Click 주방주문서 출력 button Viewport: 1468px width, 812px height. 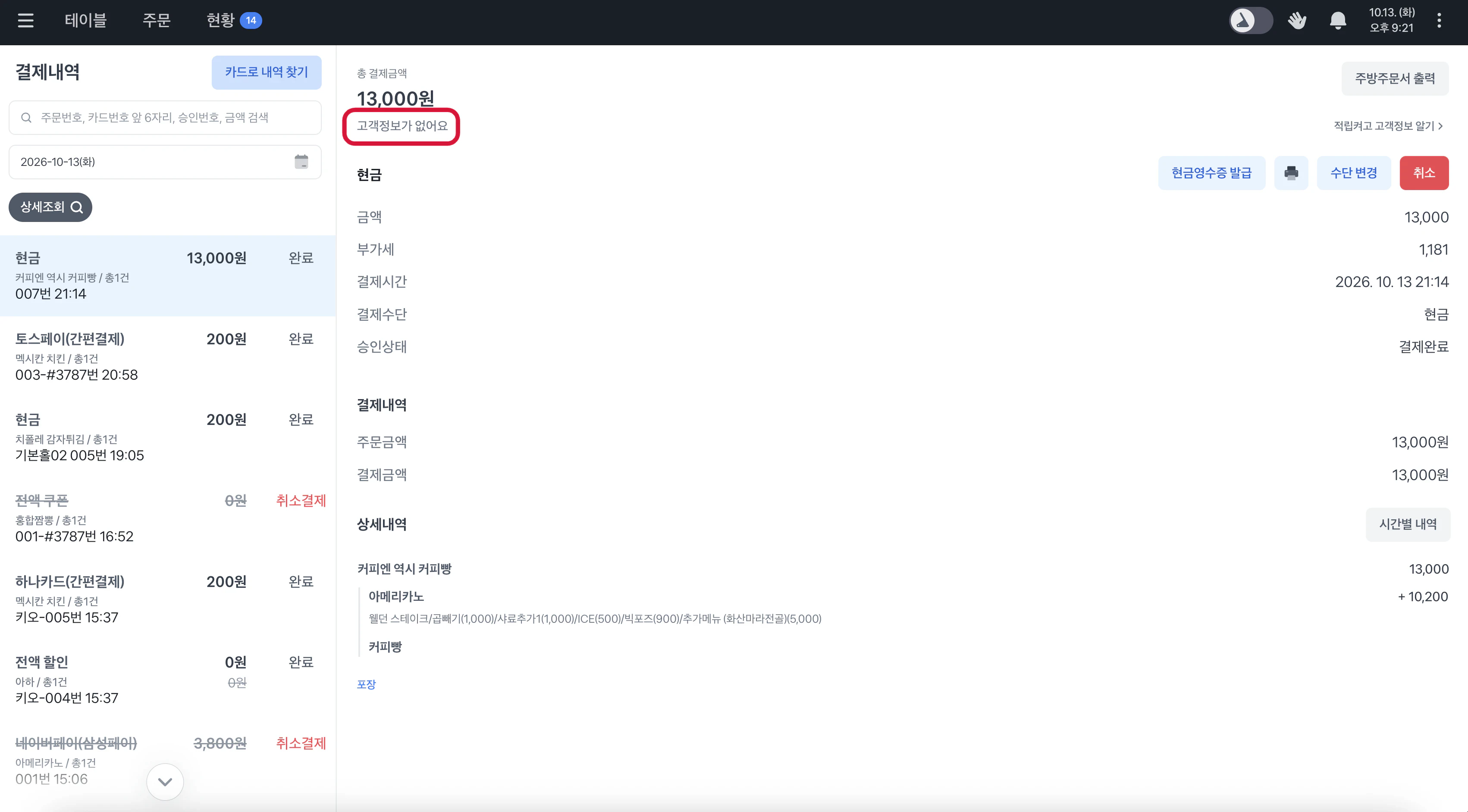click(x=1395, y=78)
